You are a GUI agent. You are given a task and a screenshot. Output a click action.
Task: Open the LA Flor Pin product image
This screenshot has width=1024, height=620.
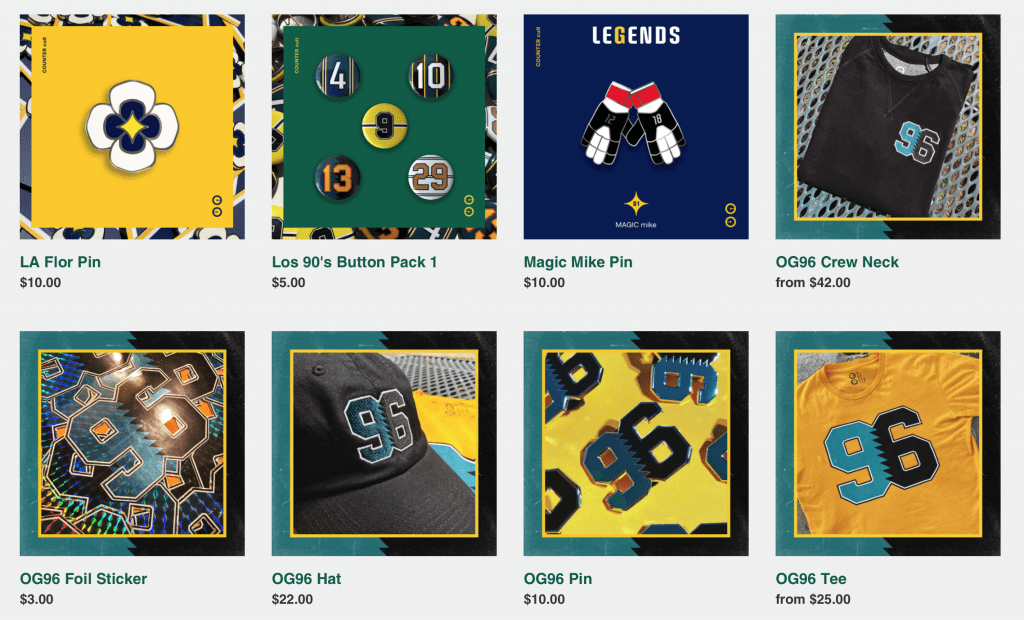coord(132,127)
